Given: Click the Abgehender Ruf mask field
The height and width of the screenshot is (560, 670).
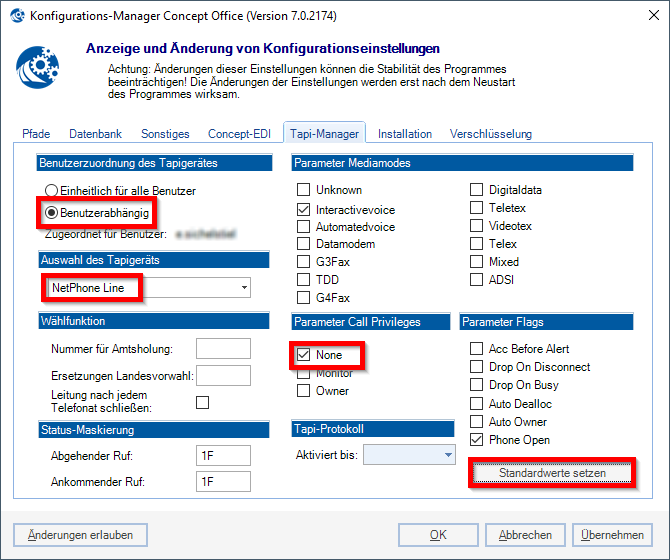Looking at the screenshot, I should tap(223, 455).
